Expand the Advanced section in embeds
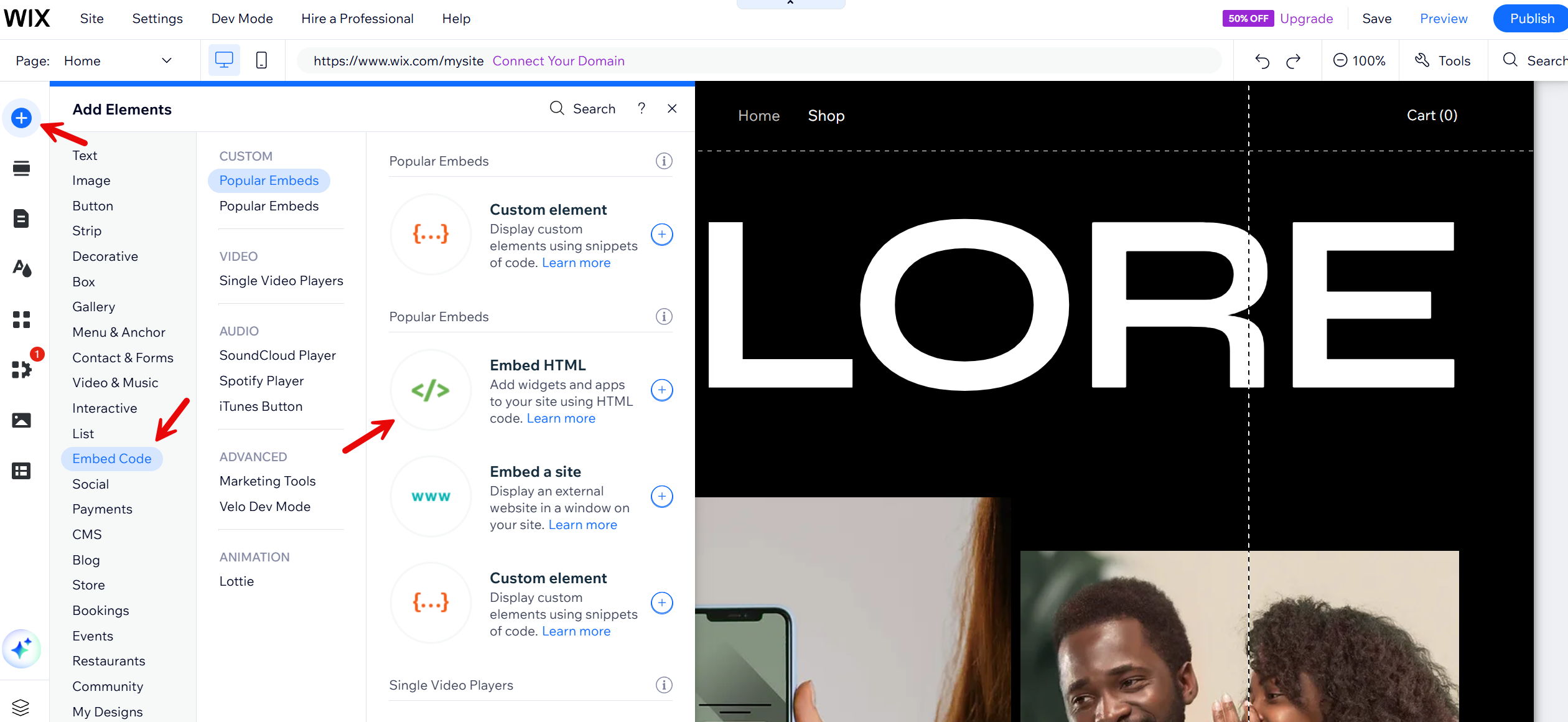 253,456
